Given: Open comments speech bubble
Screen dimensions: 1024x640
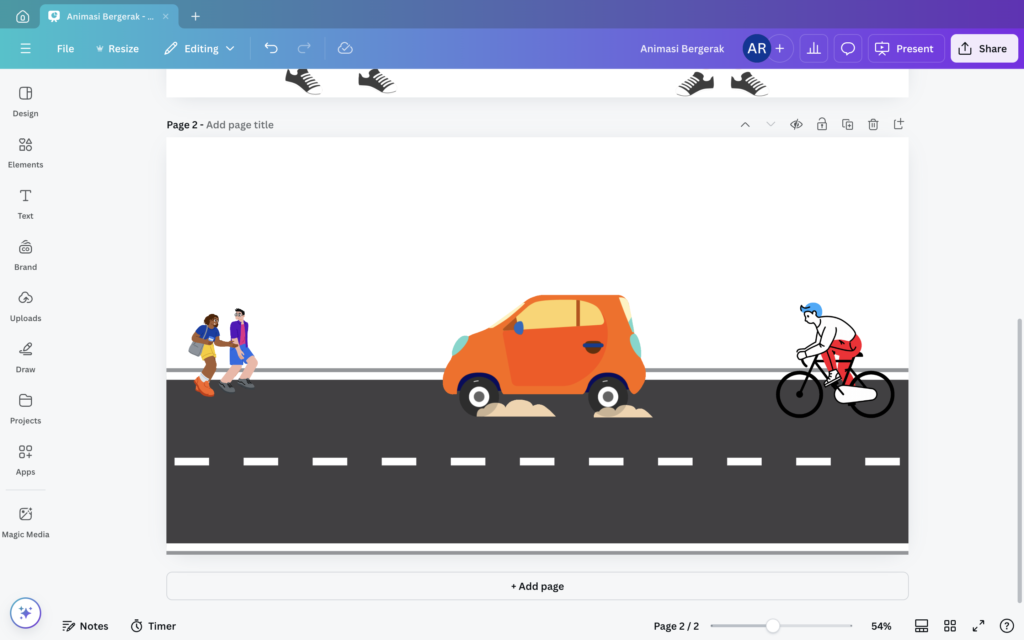Looking at the screenshot, I should coord(848,48).
